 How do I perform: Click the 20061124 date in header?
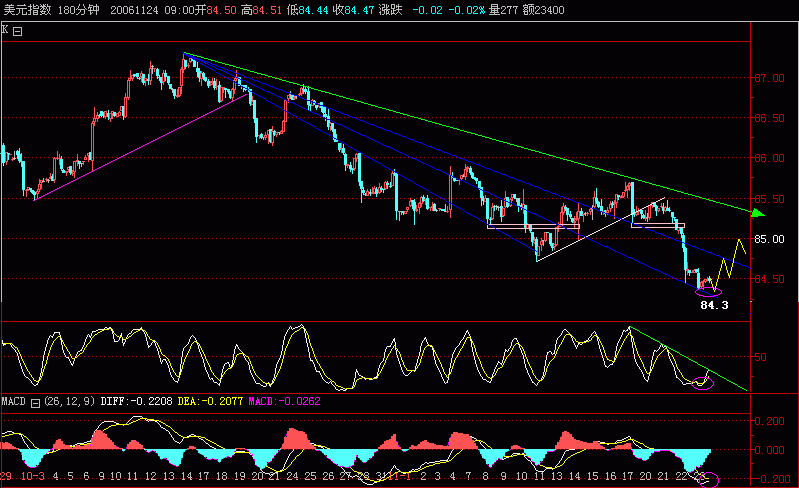tap(134, 10)
